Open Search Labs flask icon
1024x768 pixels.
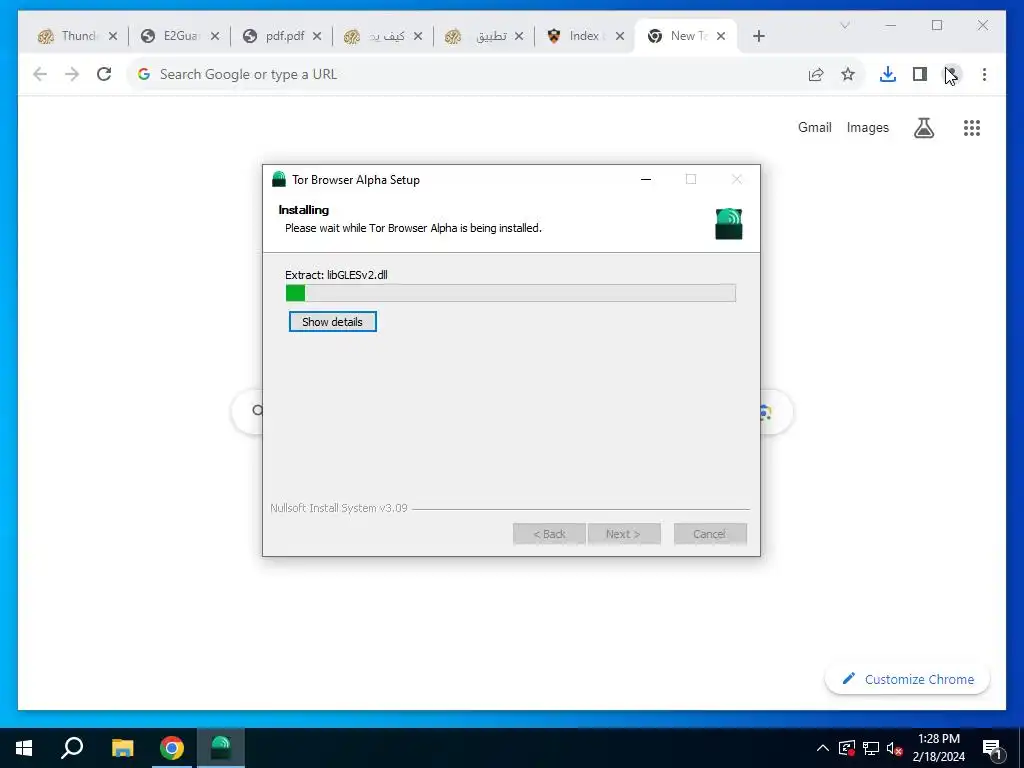tap(923, 128)
